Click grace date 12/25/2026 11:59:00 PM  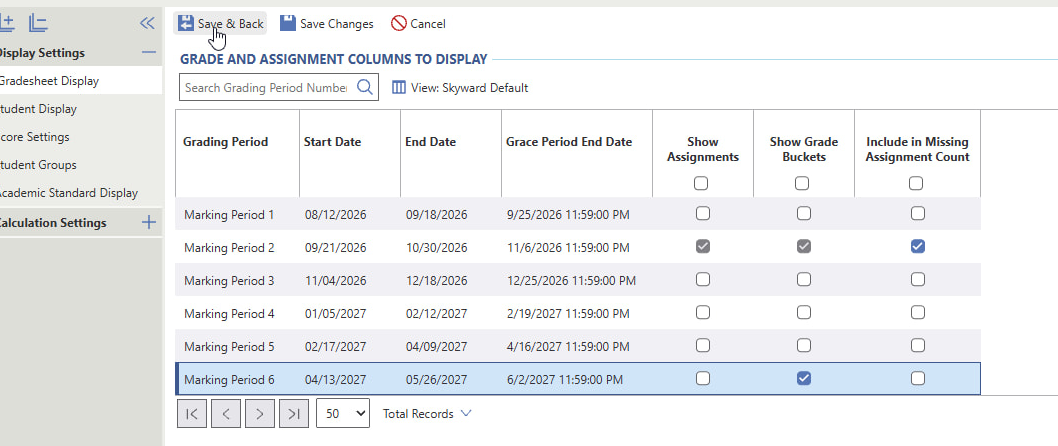(x=571, y=281)
